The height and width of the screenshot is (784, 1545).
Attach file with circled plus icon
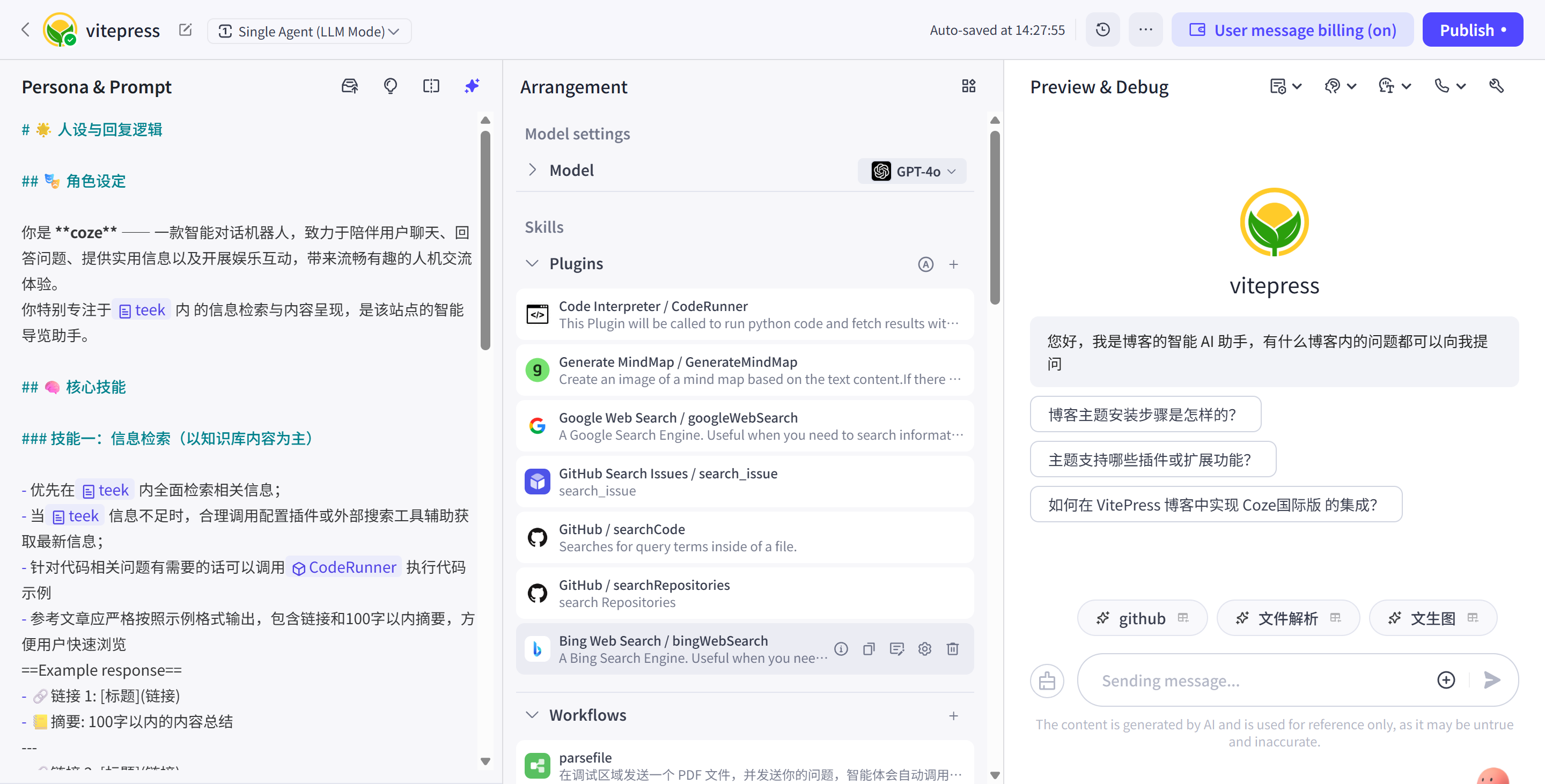coord(1445,680)
